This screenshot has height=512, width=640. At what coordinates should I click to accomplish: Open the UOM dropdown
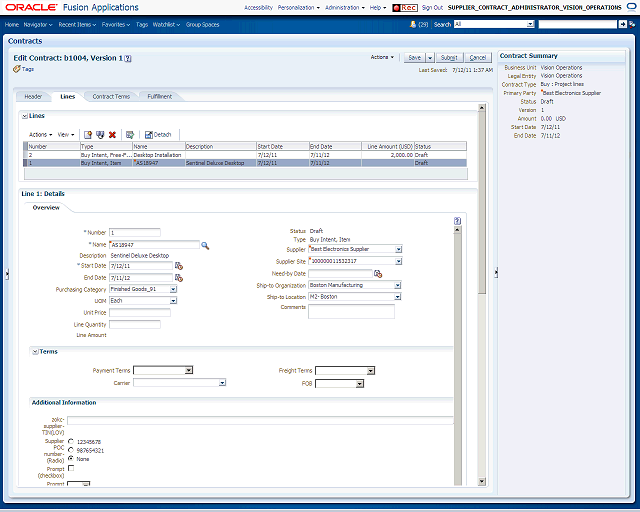[173, 301]
